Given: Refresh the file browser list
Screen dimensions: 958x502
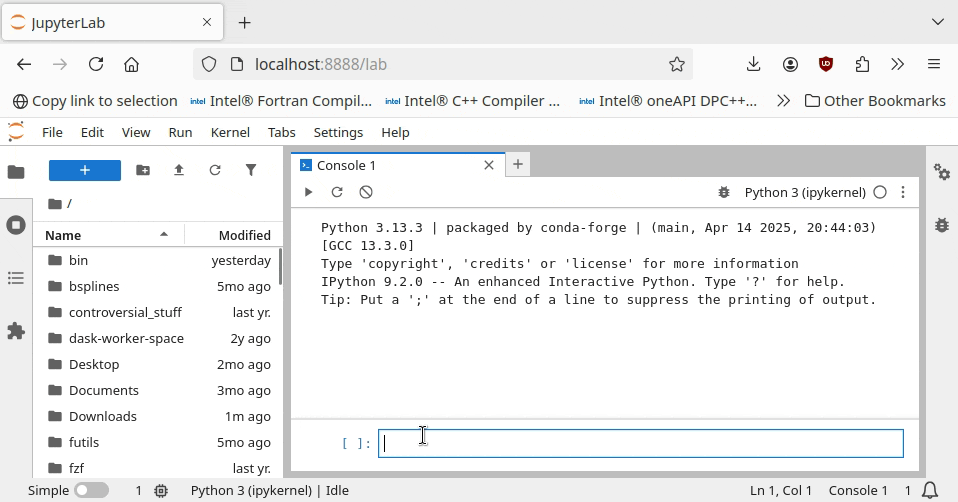Looking at the screenshot, I should point(214,170).
